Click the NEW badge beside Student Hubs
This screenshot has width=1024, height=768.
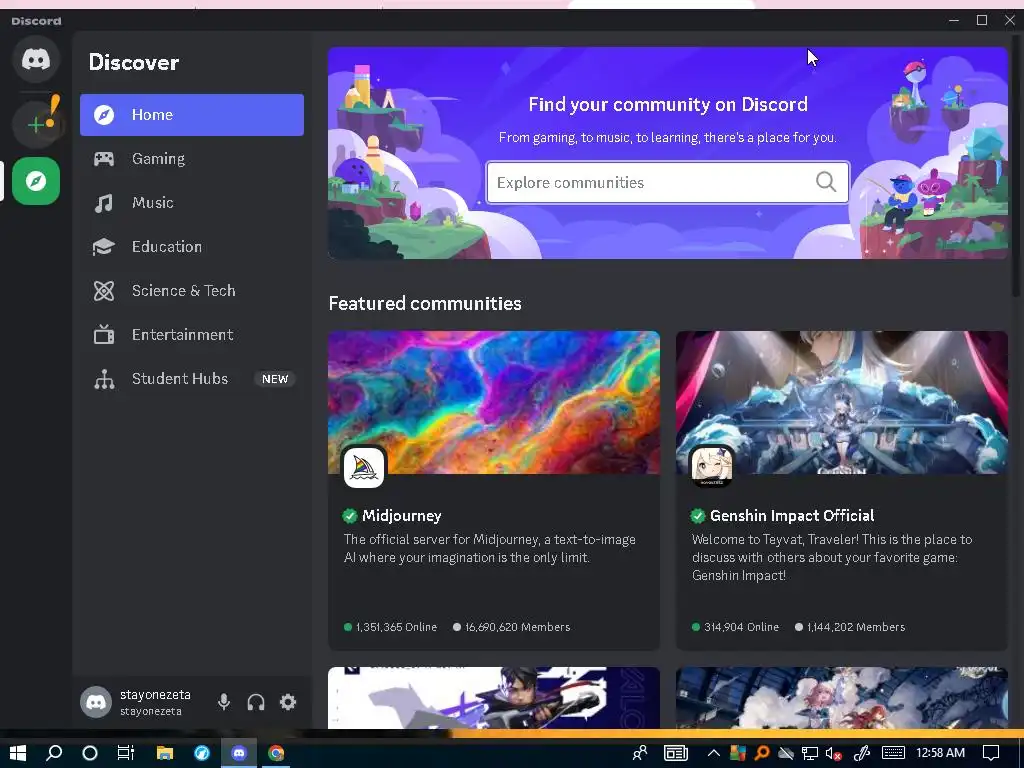(275, 379)
